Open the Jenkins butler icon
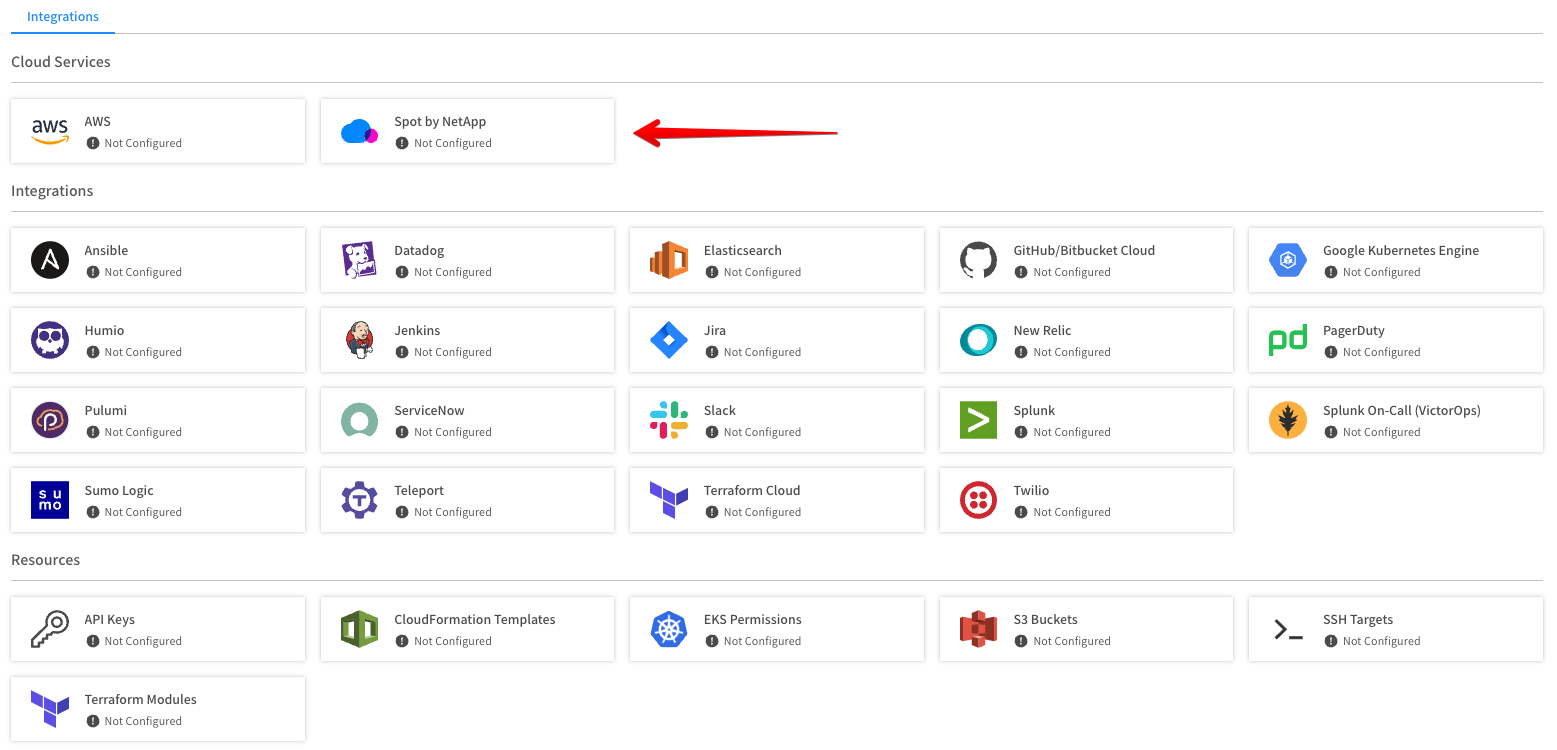This screenshot has width=1557, height=750. coord(359,340)
